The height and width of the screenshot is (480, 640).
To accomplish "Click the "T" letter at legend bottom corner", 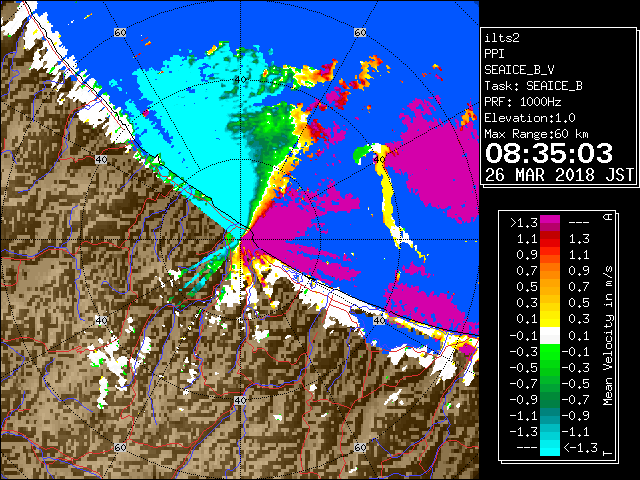I will point(608,453).
